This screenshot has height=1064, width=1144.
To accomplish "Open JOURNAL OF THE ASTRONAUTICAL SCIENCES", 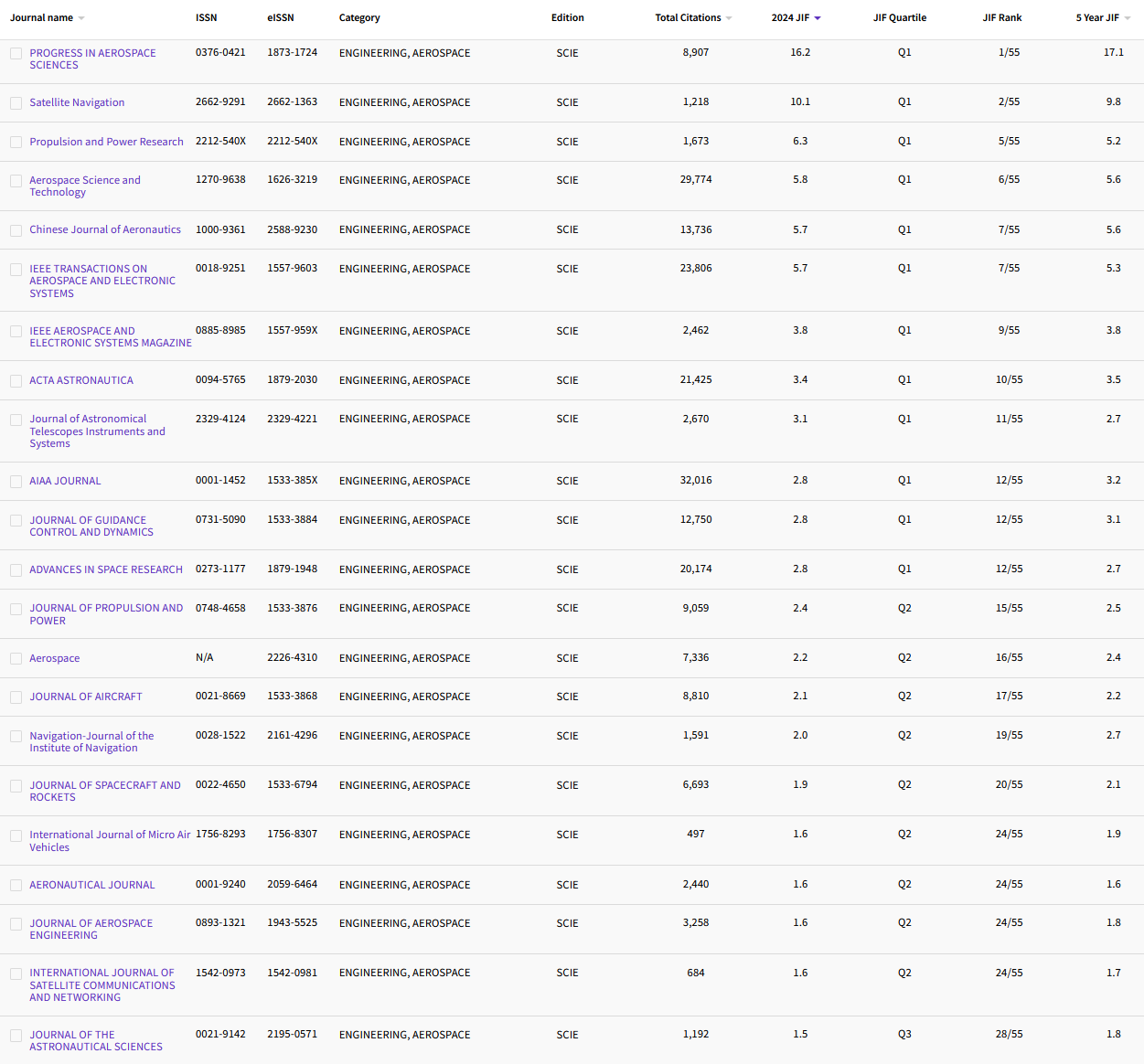I will [x=96, y=1040].
